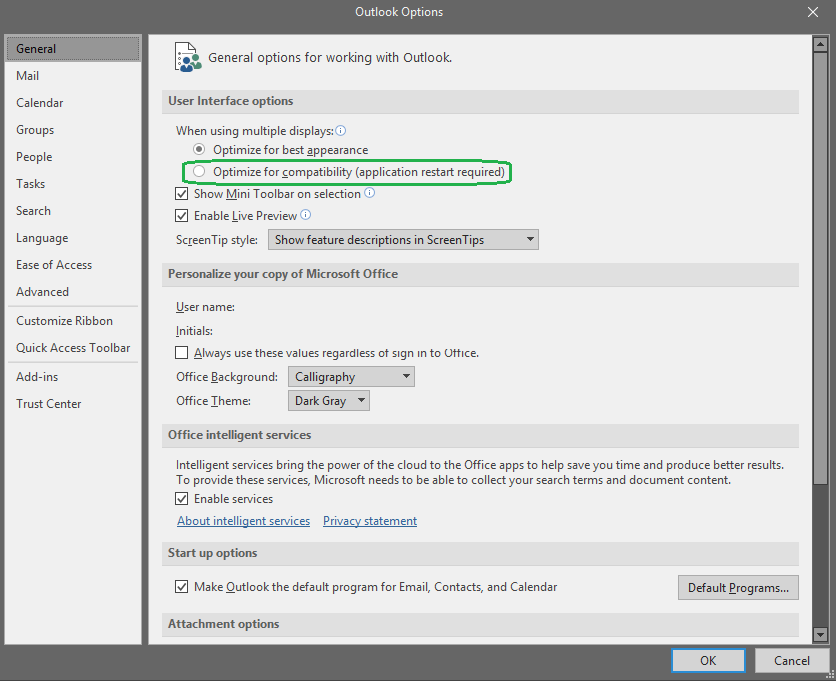Open Customize Ribbon settings
The image size is (836, 681).
coord(73,321)
